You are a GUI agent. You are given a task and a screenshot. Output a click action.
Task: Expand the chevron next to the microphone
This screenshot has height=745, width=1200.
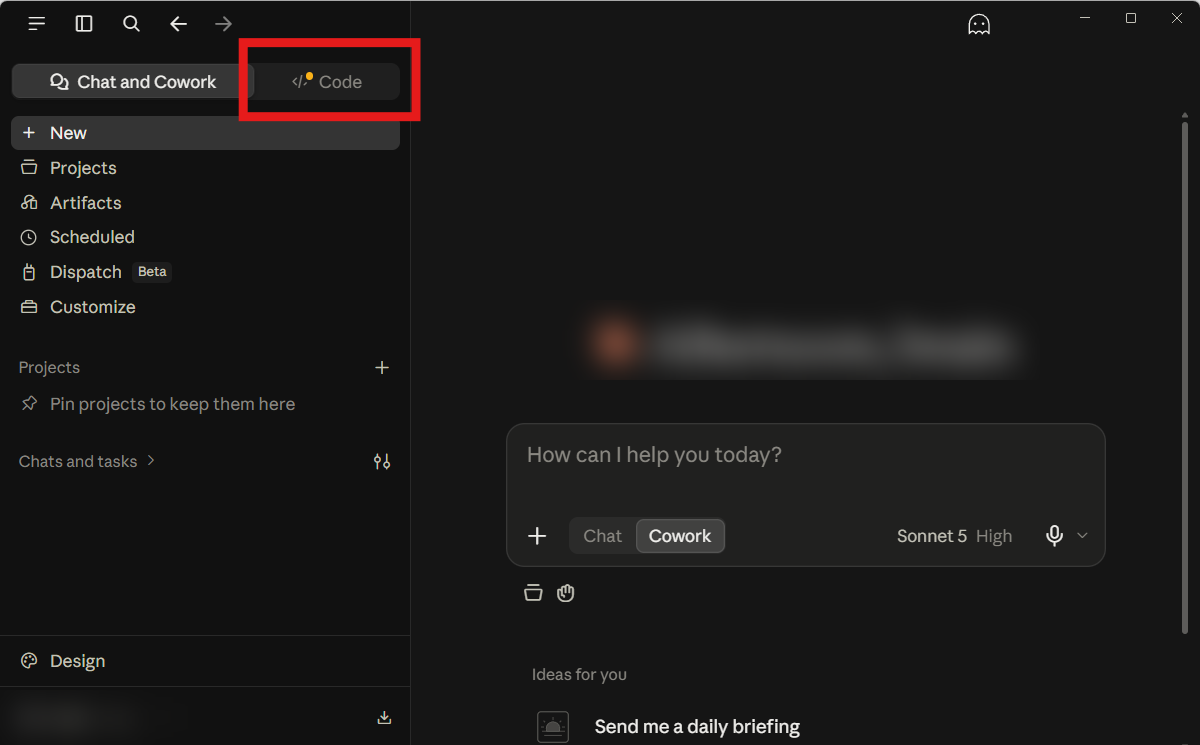[x=1082, y=536]
